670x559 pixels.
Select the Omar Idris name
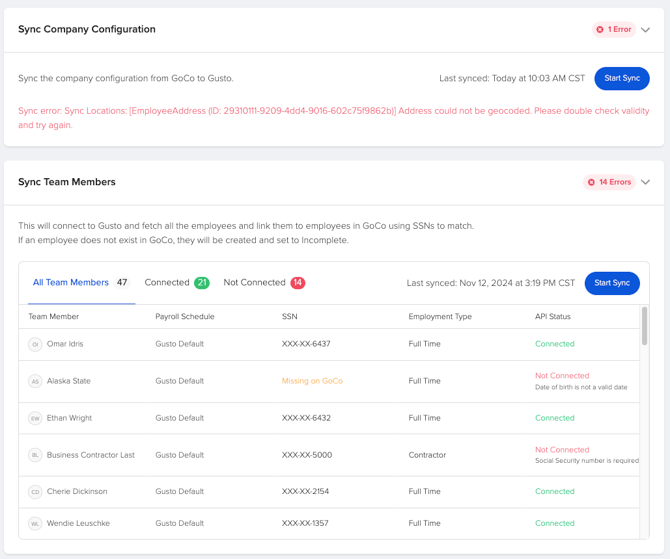[65, 344]
